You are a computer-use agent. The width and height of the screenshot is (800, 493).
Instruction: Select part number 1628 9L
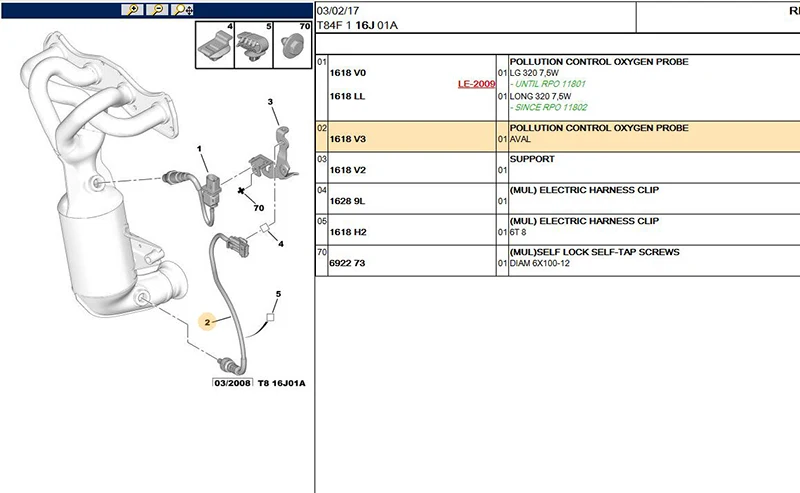tap(347, 201)
